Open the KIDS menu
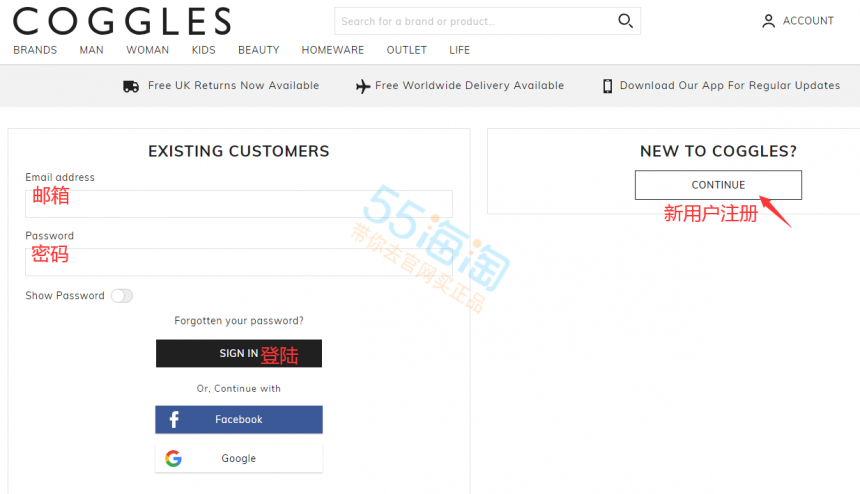860x494 pixels. pyautogui.click(x=203, y=50)
